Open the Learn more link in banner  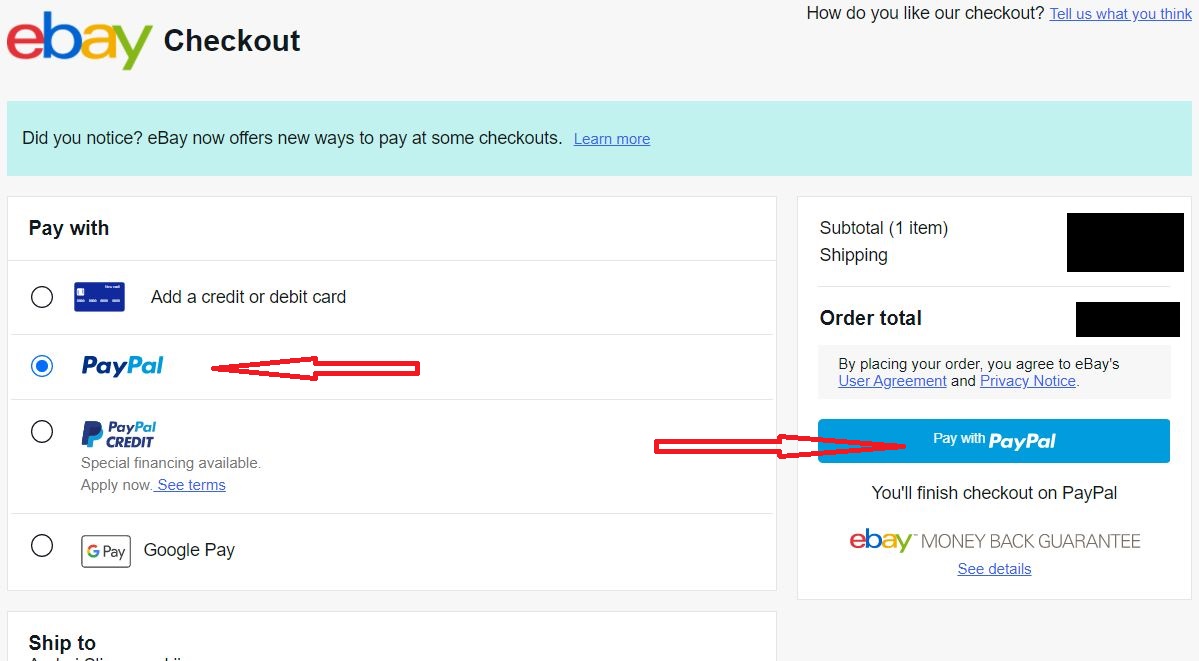click(x=611, y=139)
